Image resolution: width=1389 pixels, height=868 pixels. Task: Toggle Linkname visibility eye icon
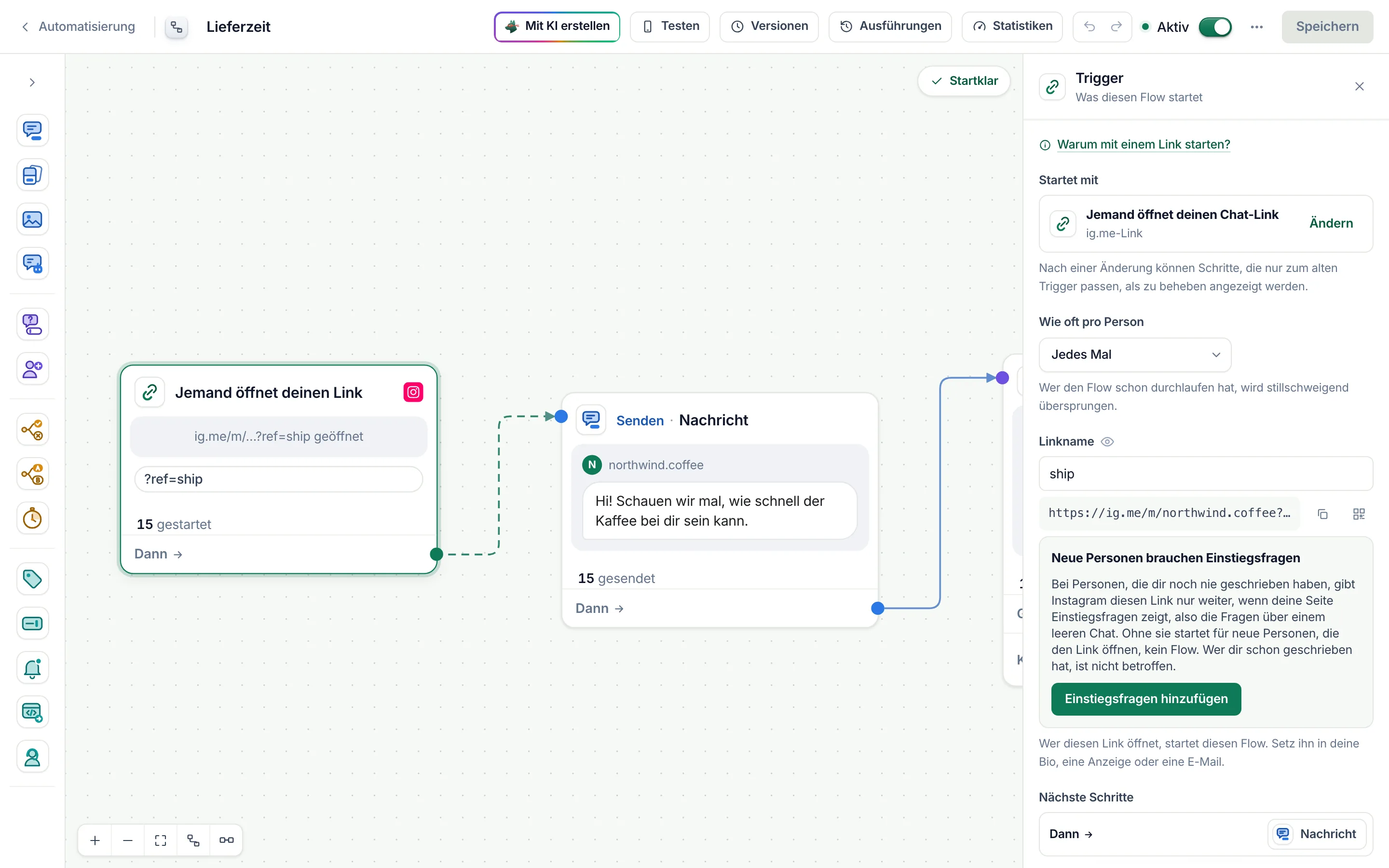click(1107, 441)
